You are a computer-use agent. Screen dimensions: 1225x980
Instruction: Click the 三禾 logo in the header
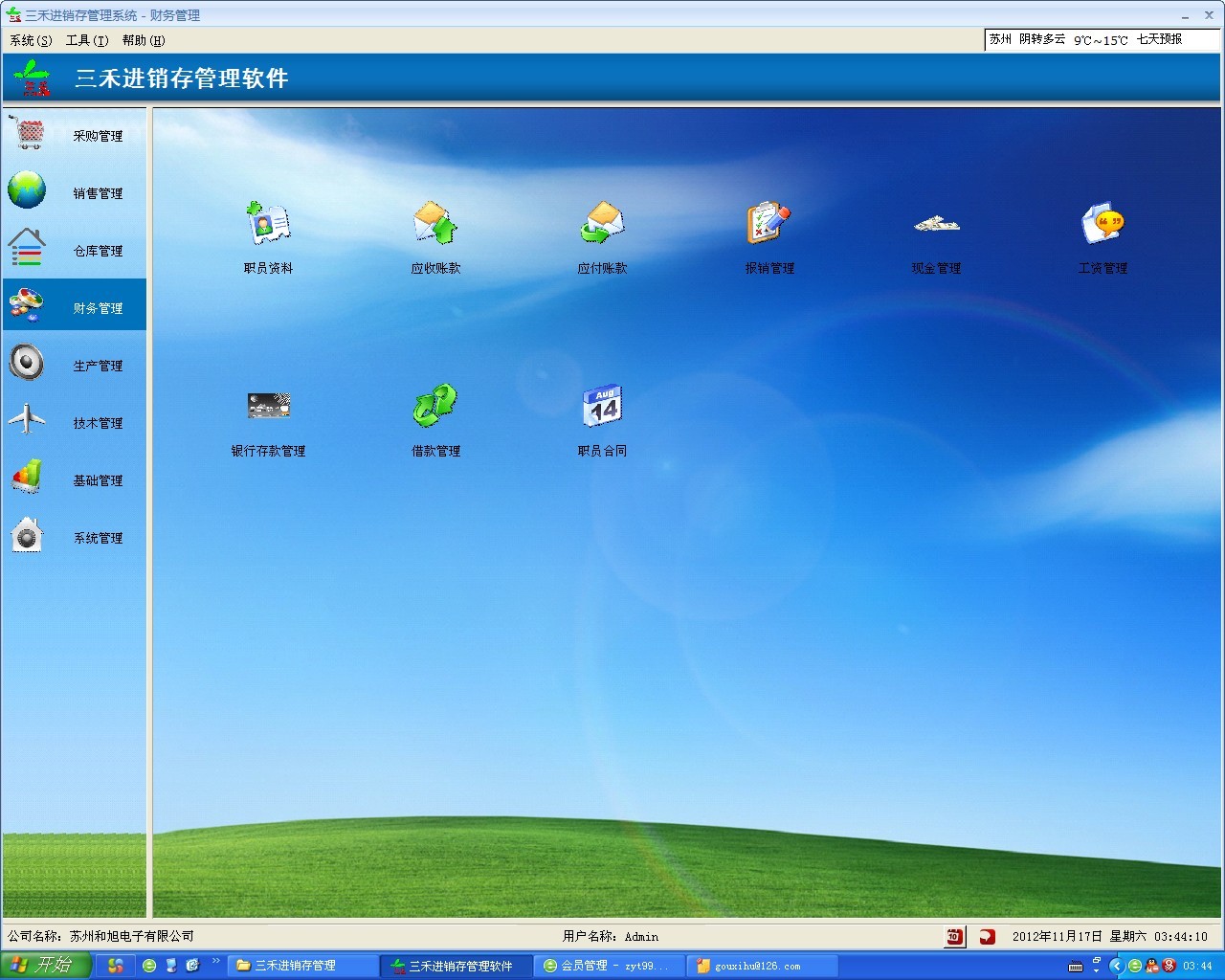(x=33, y=78)
